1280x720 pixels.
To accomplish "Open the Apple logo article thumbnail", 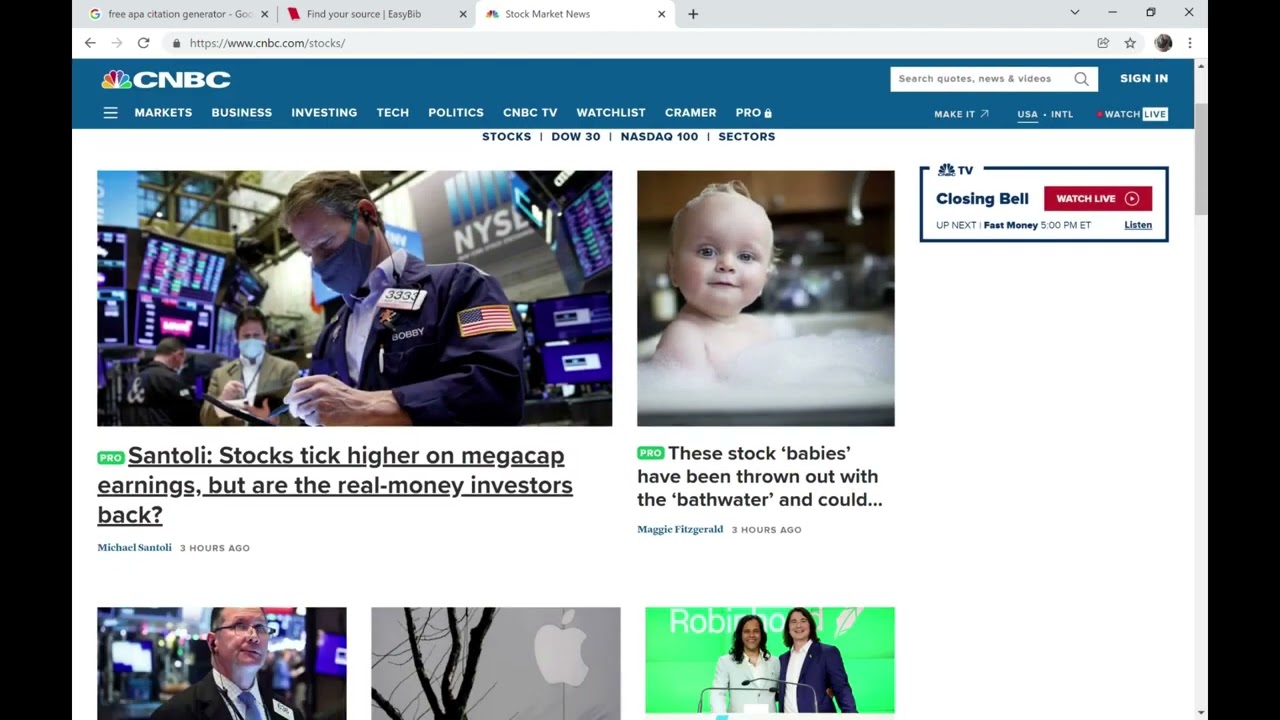I will pyautogui.click(x=496, y=663).
